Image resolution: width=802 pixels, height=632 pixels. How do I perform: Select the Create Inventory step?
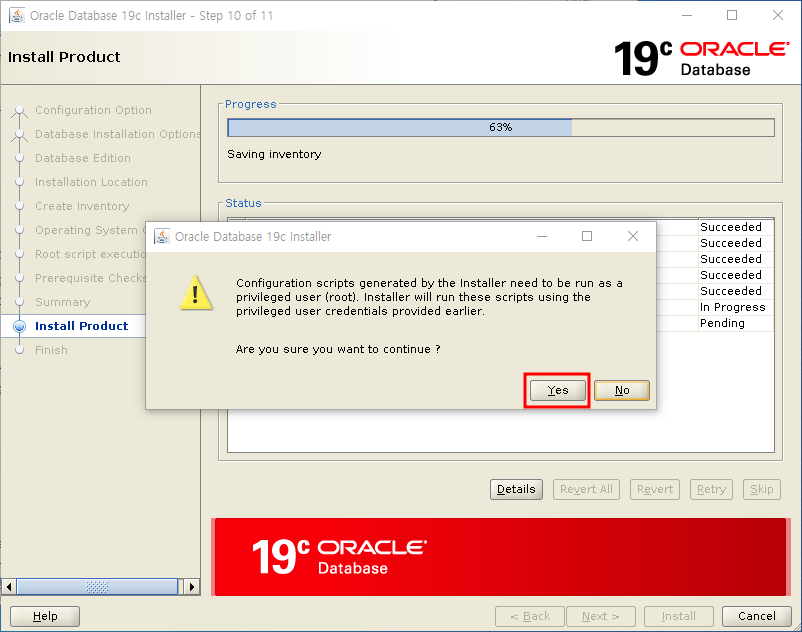coord(82,206)
